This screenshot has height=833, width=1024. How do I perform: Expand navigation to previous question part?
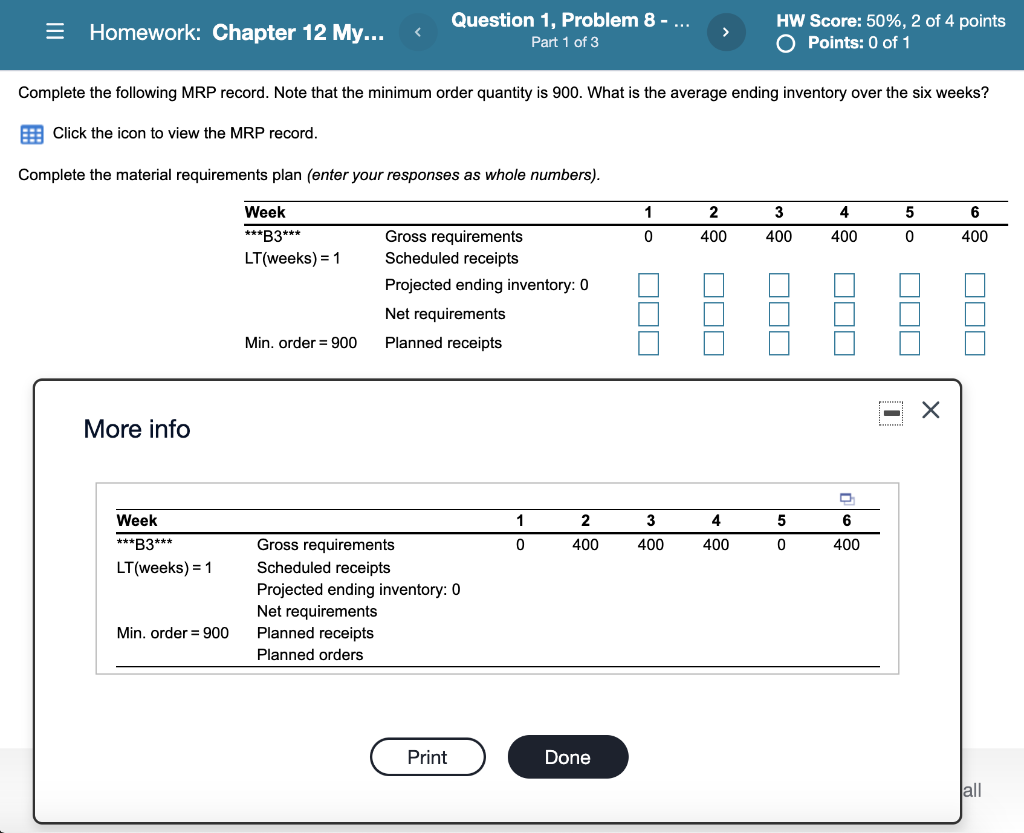417,31
